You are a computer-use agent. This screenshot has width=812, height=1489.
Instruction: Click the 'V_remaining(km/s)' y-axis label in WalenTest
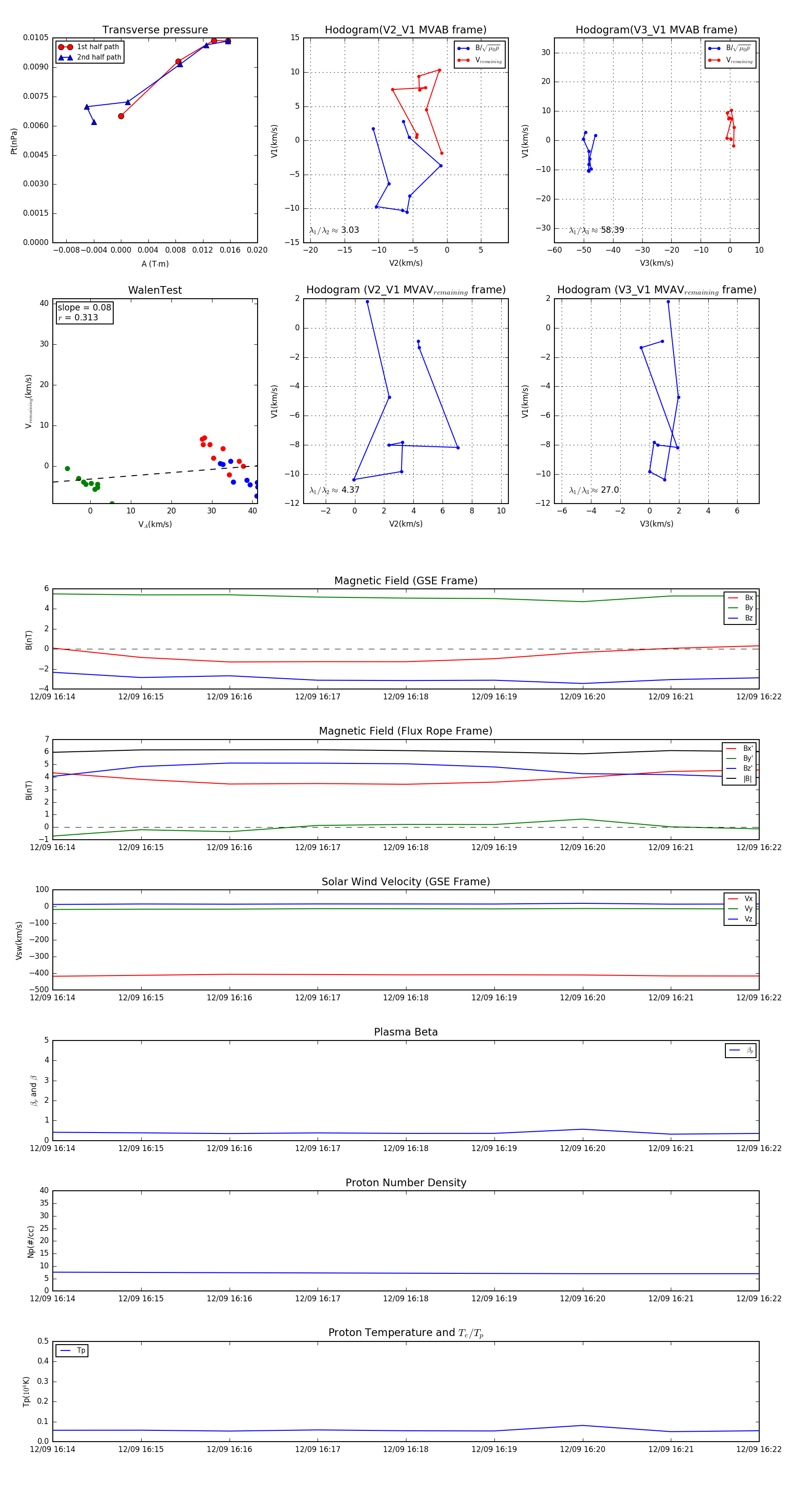[28, 401]
